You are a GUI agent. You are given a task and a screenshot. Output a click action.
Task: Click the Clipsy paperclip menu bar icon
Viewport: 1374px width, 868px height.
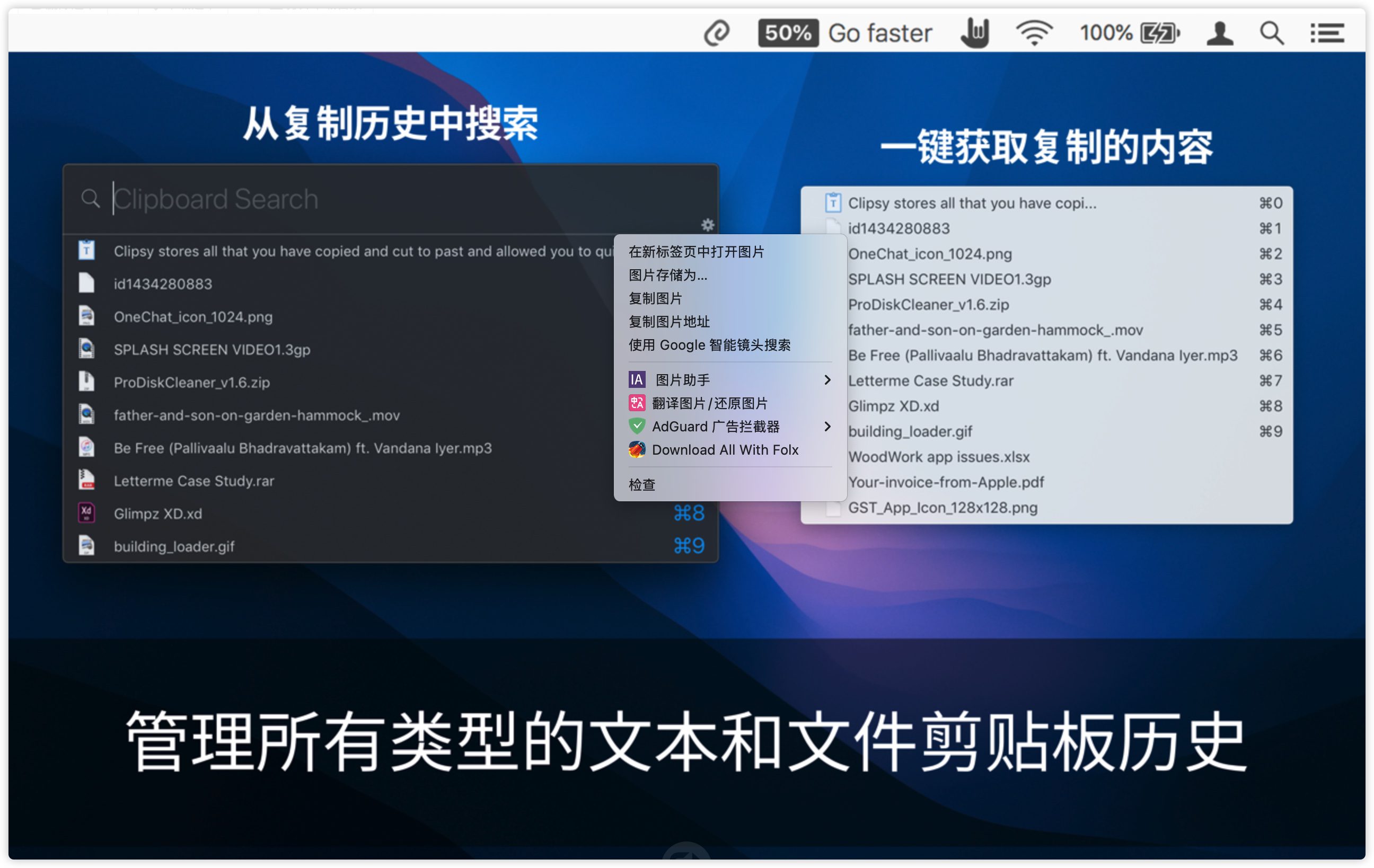pyautogui.click(x=716, y=32)
